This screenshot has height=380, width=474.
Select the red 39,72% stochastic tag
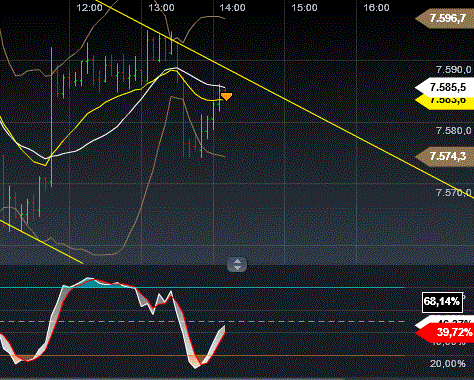pos(445,332)
